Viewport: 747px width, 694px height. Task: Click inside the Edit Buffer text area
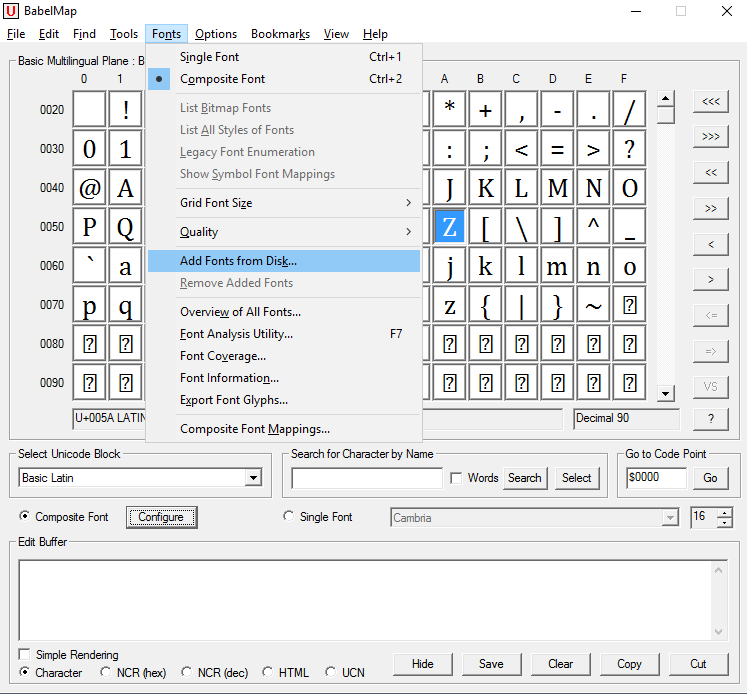coord(366,600)
